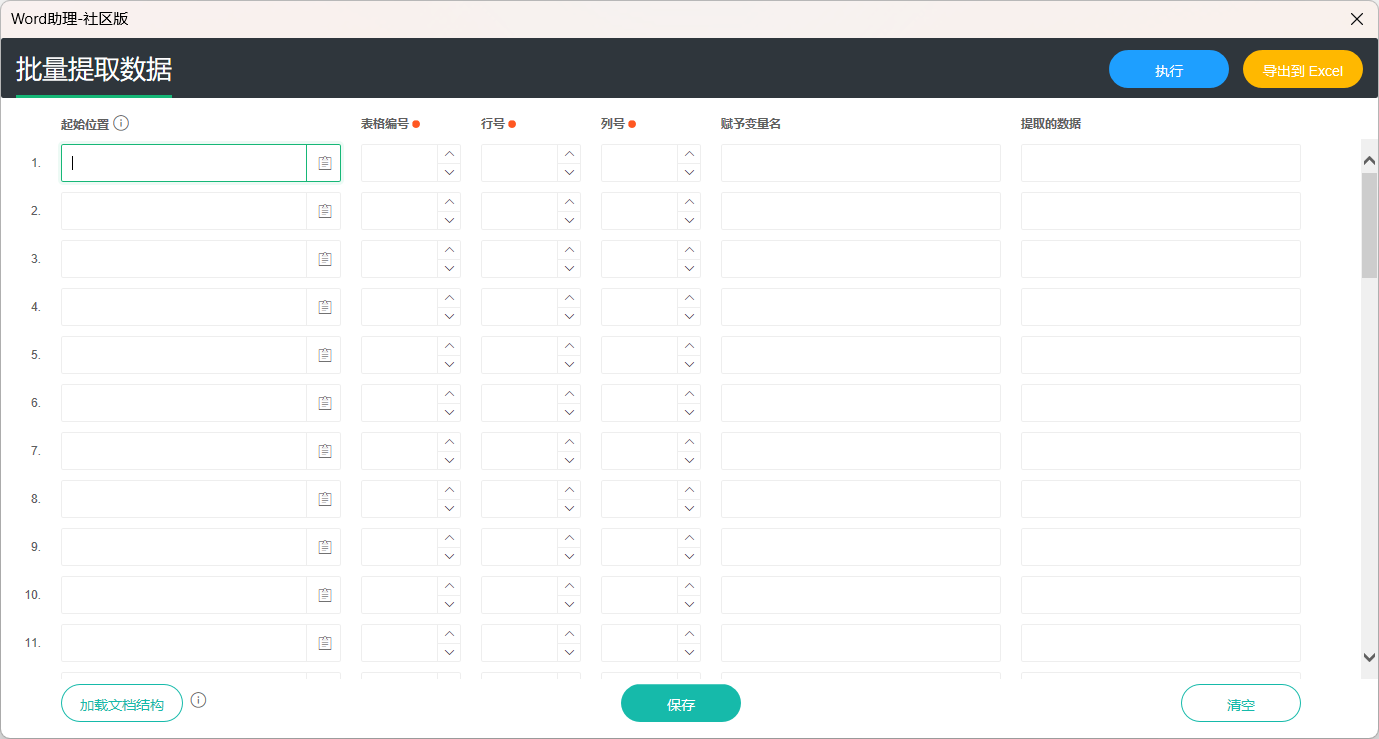Click the paste icon in row 3
This screenshot has width=1379, height=739.
coord(325,259)
